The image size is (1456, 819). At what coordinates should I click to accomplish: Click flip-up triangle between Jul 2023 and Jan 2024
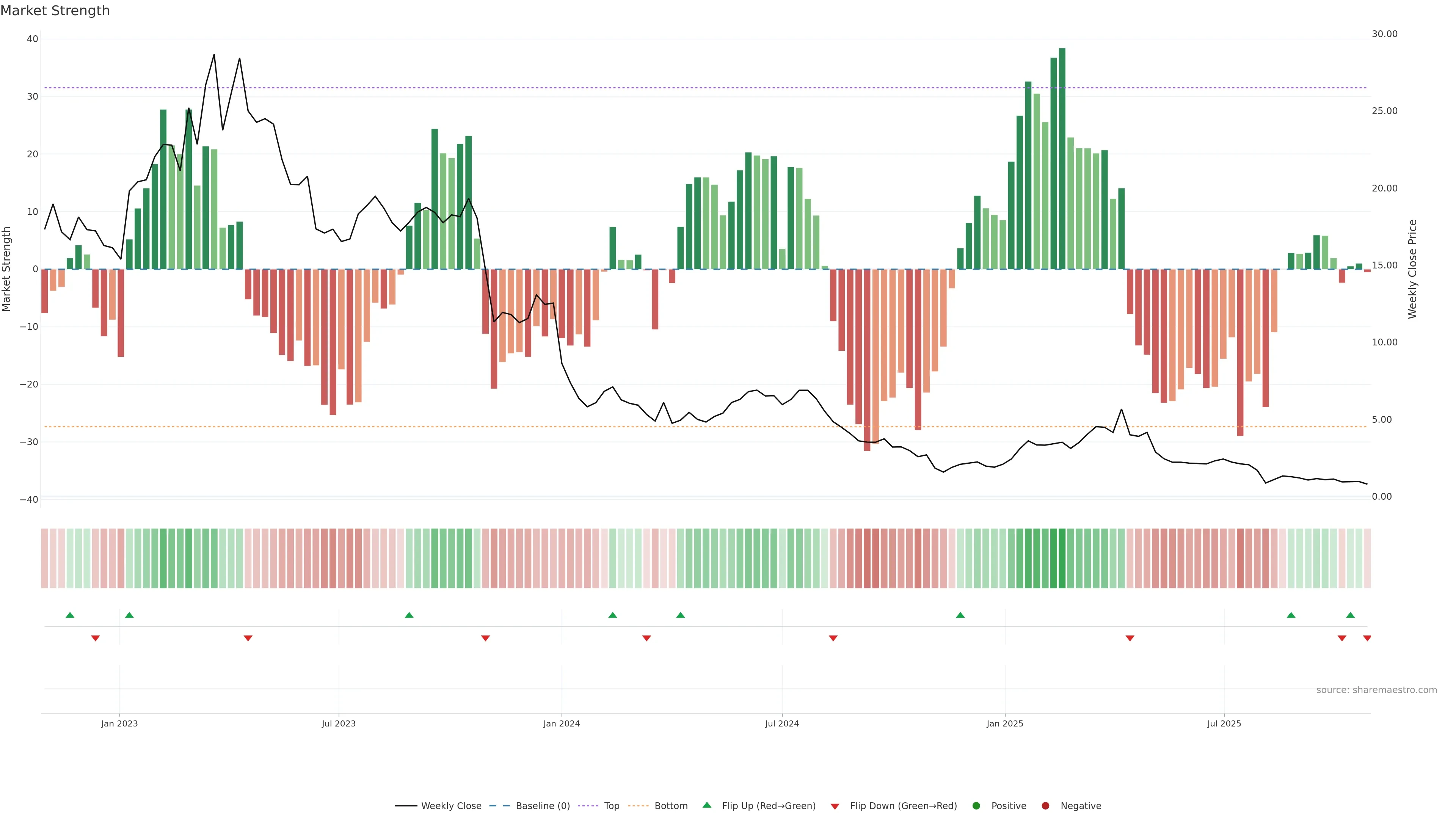pos(409,615)
